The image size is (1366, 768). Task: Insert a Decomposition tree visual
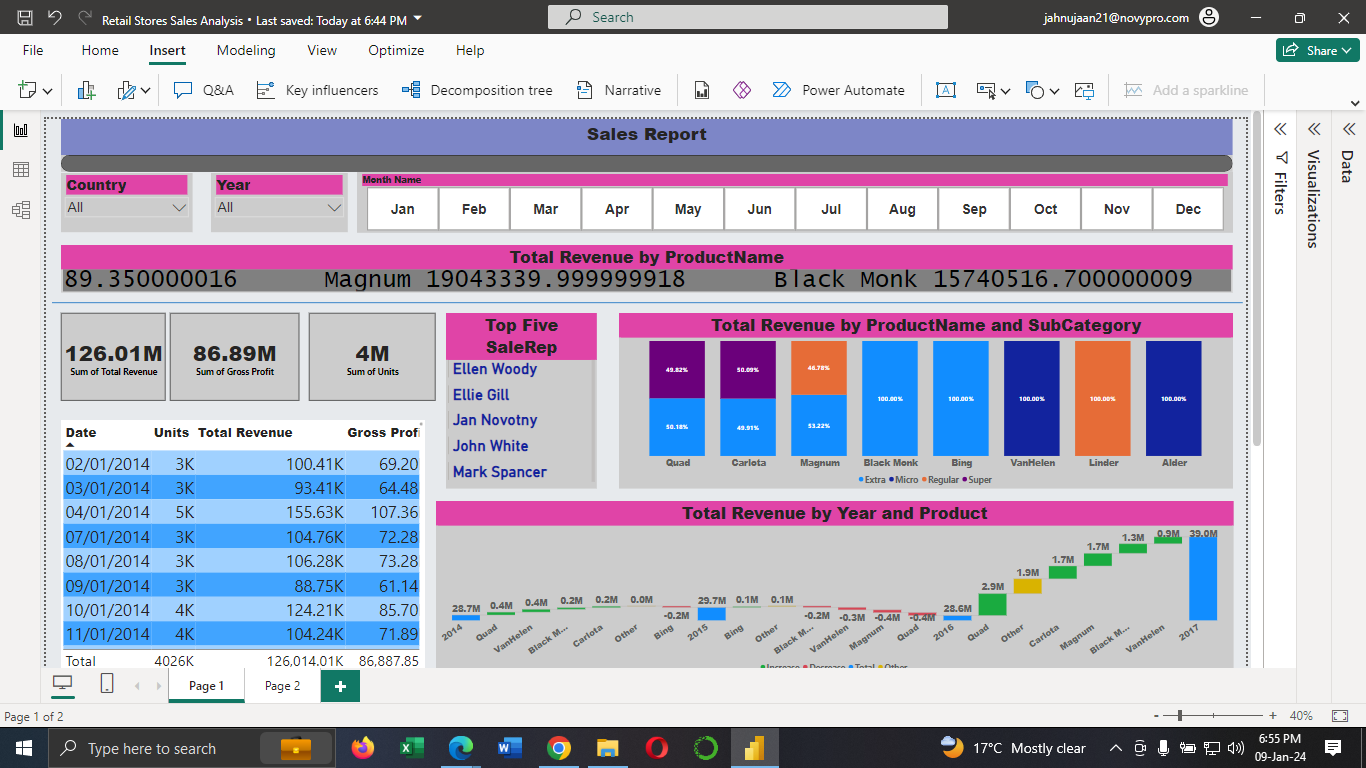[x=477, y=90]
